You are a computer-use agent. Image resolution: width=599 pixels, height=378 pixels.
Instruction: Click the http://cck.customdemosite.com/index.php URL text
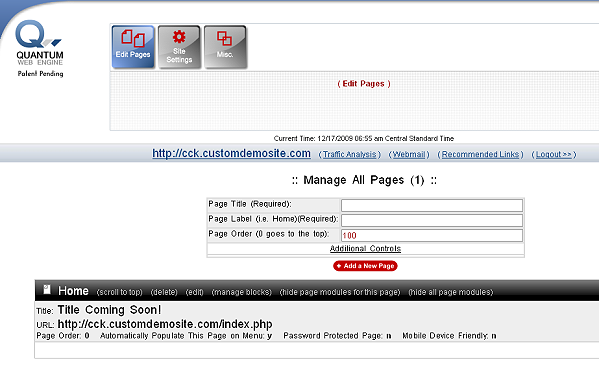coord(165,324)
